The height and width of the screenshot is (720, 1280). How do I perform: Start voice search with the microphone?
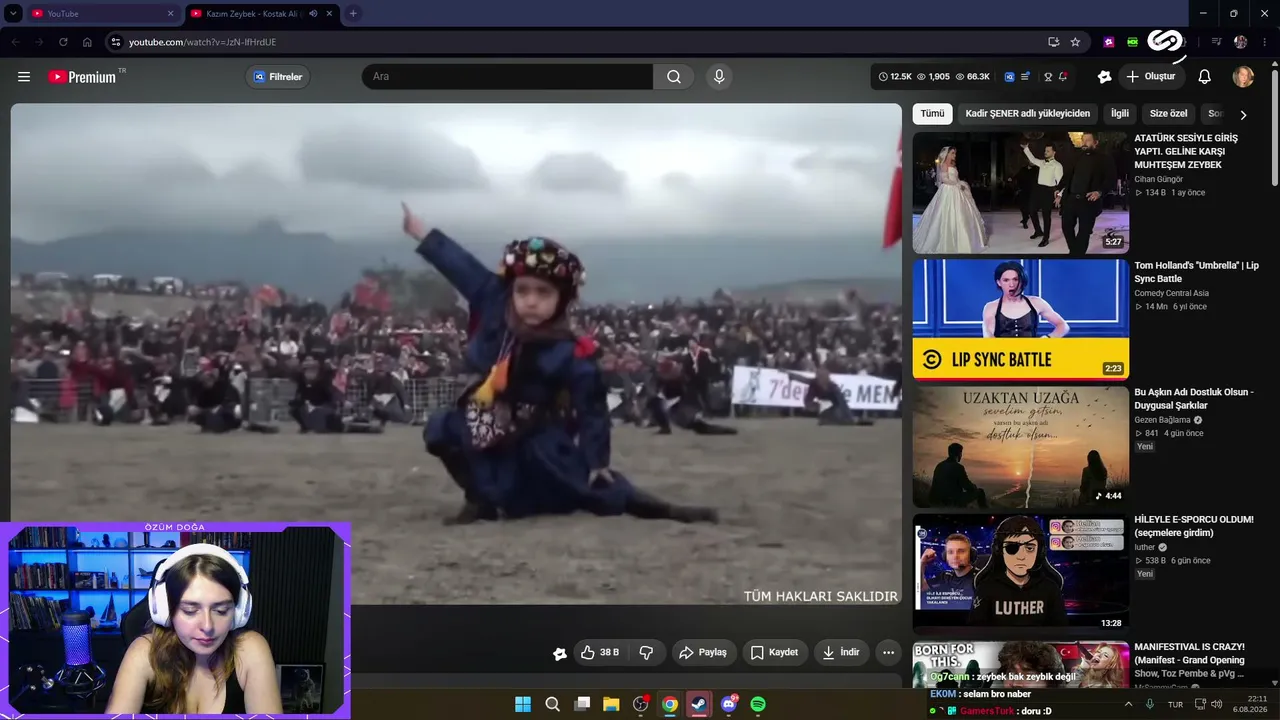point(718,77)
